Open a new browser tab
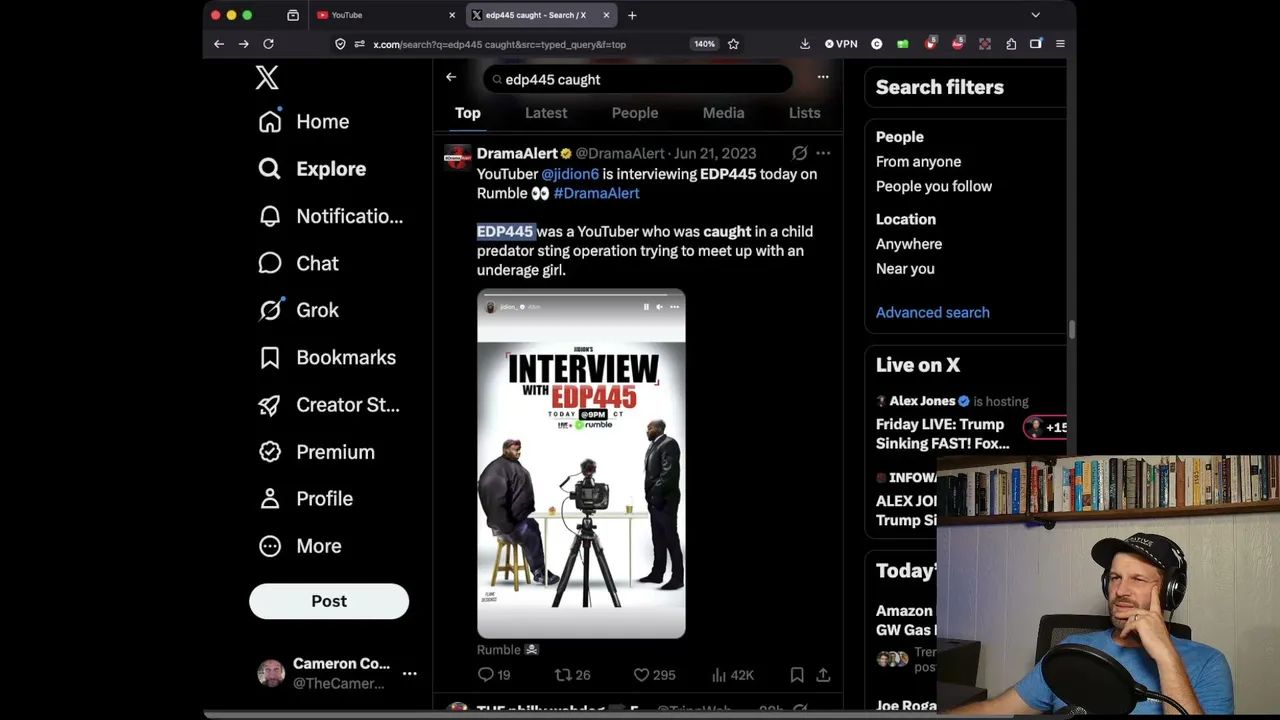1280x720 pixels. (x=632, y=15)
